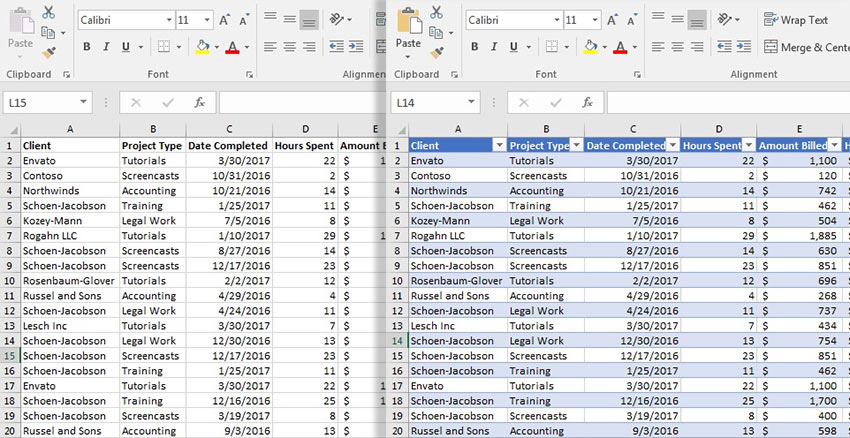Open Hours Spent column filter dropdown

(x=749, y=145)
